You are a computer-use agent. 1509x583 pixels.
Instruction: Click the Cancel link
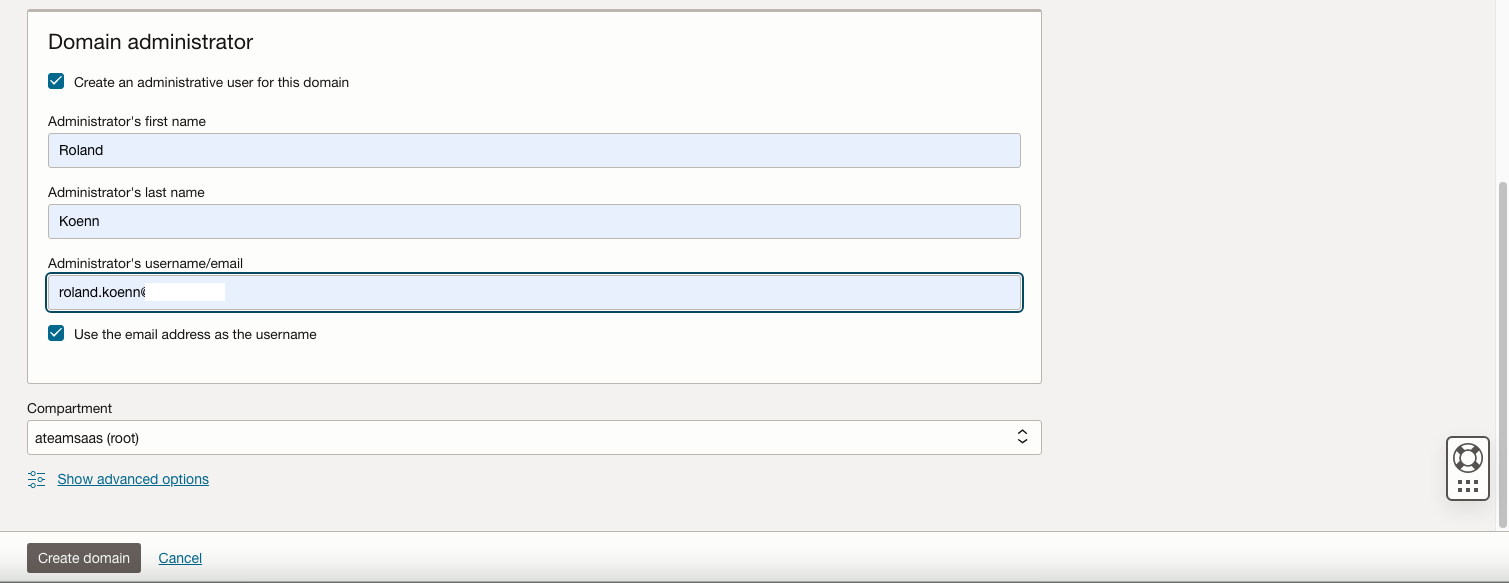180,557
